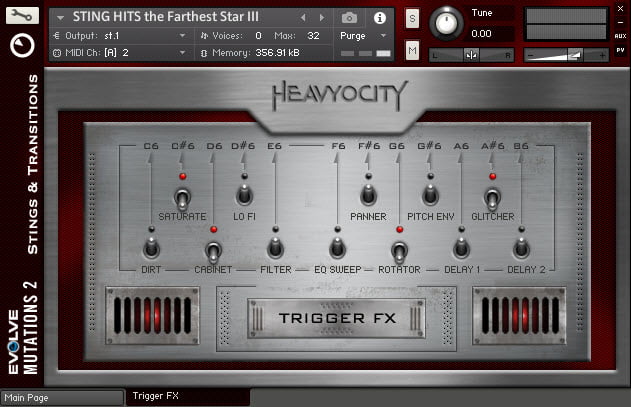The height and width of the screenshot is (407, 631).
Task: Expand the instrument name dropdown arrow
Action: coord(60,18)
